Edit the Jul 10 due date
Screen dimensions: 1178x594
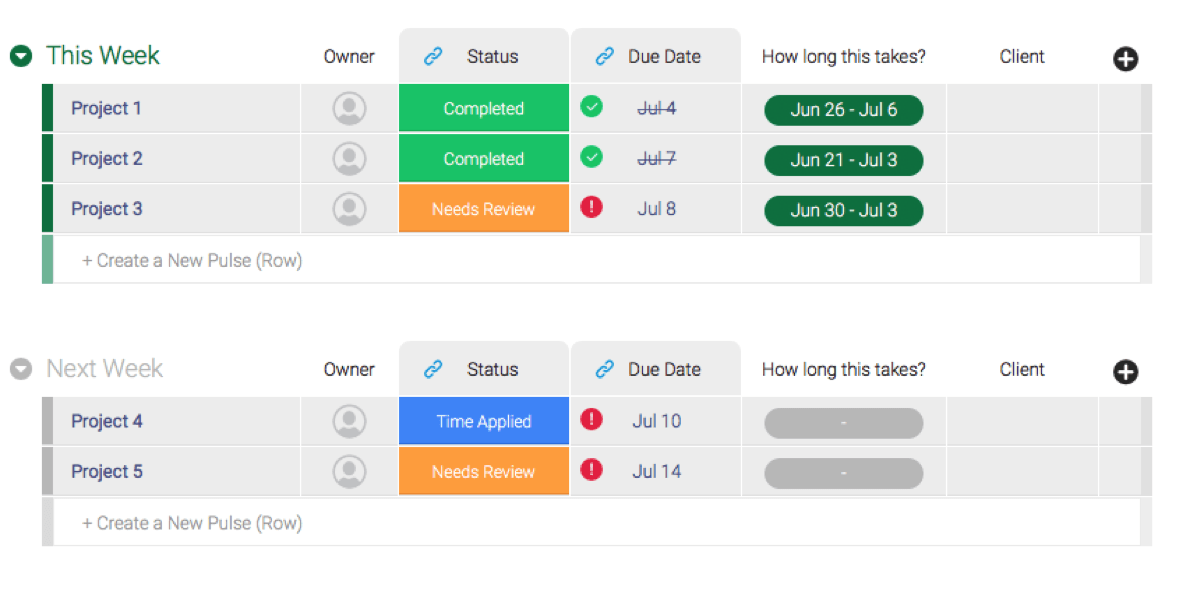[x=657, y=421]
